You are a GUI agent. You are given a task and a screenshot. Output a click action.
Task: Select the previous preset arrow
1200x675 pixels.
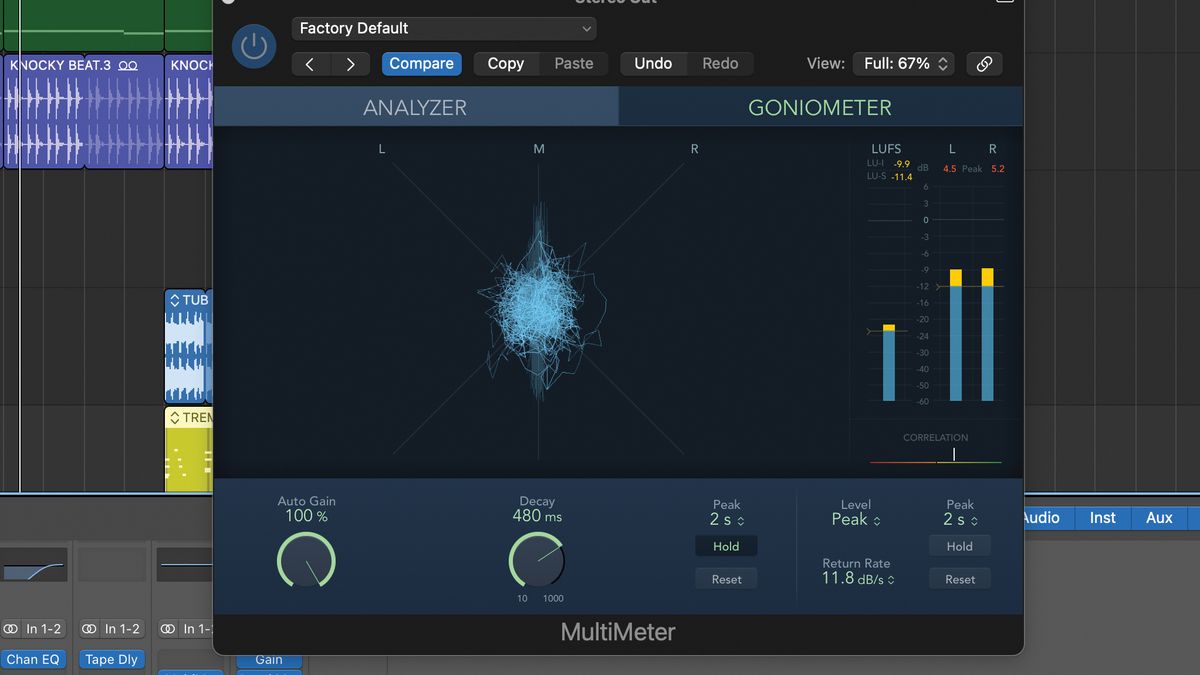[309, 63]
